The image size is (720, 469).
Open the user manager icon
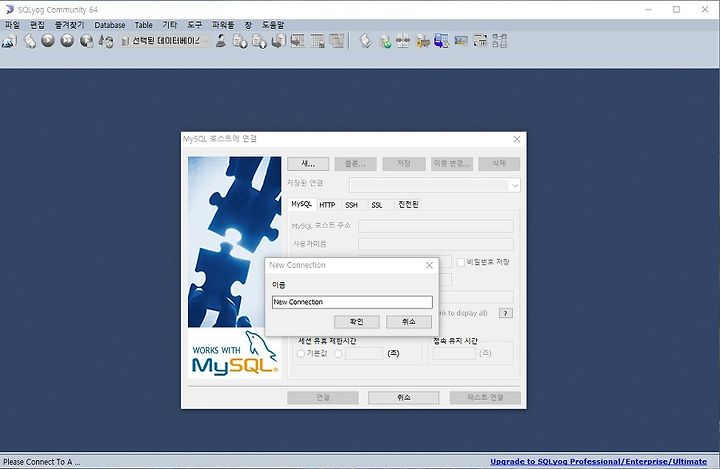220,41
